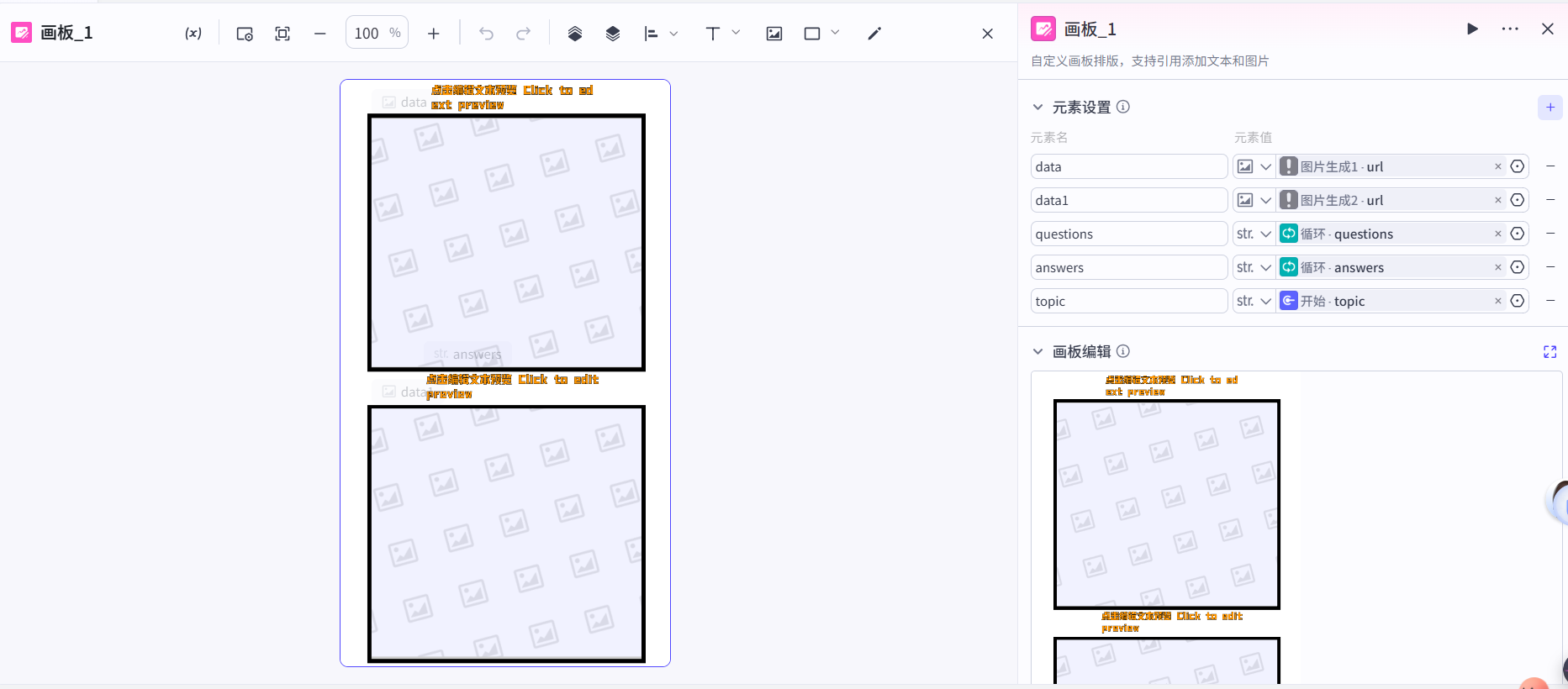Bring layer forward icon

click(x=575, y=34)
